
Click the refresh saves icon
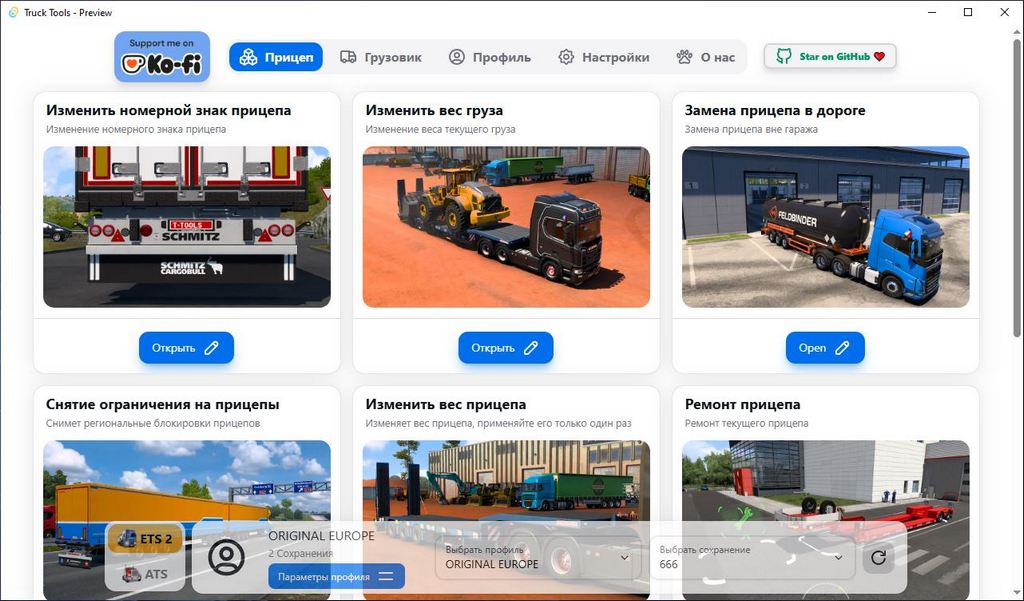coord(878,557)
